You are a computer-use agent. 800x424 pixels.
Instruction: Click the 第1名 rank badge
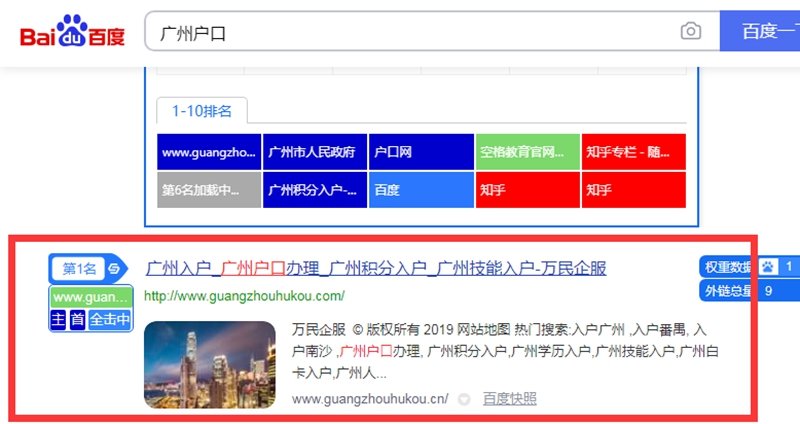[79, 268]
